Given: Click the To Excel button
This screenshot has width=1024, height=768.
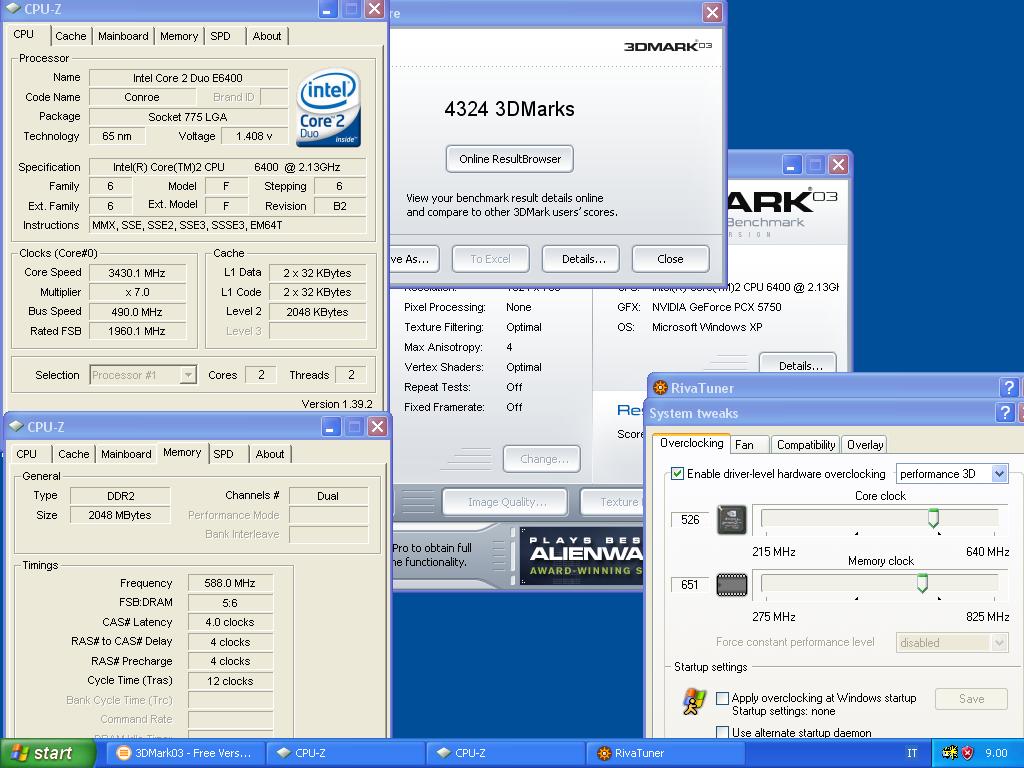Looking at the screenshot, I should coord(490,259).
